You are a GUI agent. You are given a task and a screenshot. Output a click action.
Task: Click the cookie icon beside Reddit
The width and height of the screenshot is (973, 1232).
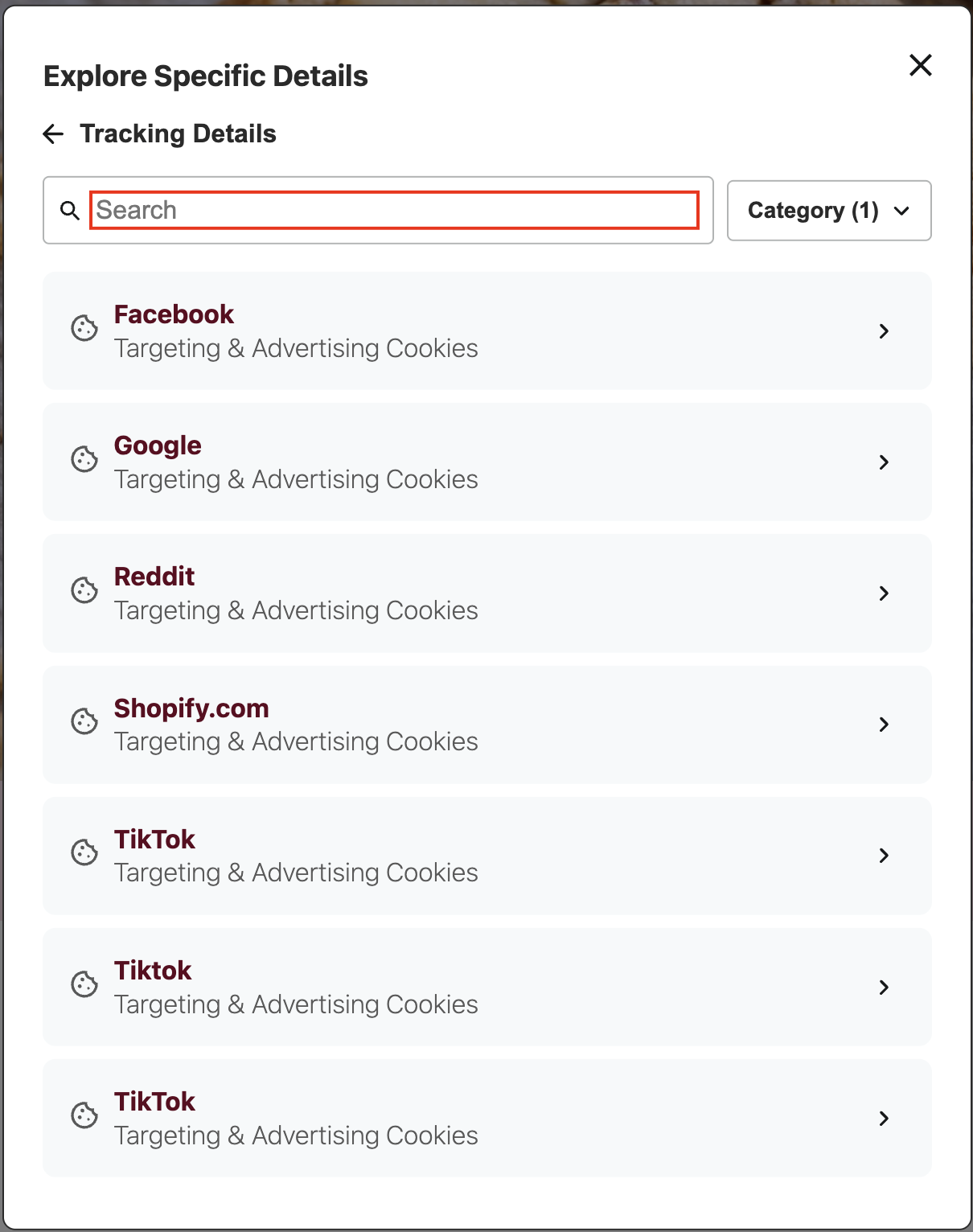point(84,592)
